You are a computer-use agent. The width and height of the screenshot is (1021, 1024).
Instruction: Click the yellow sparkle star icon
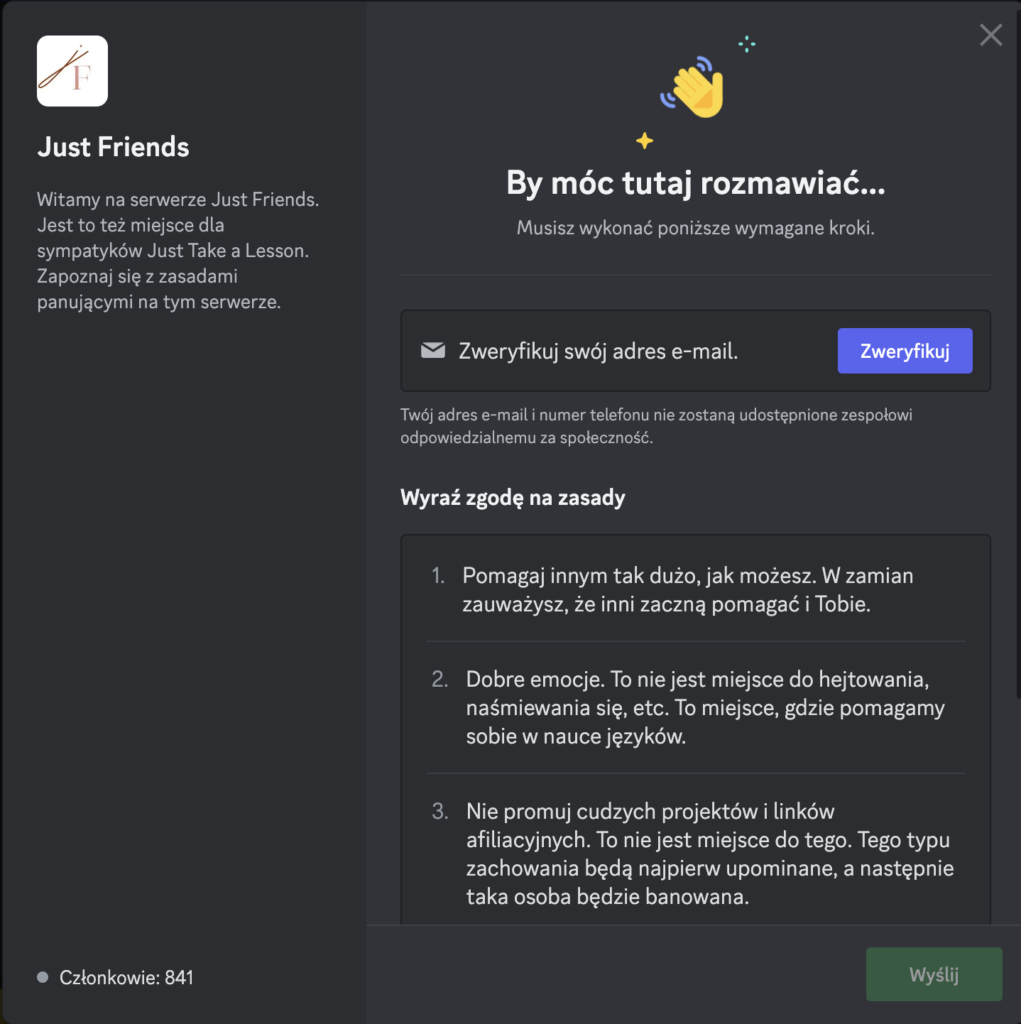coord(645,140)
